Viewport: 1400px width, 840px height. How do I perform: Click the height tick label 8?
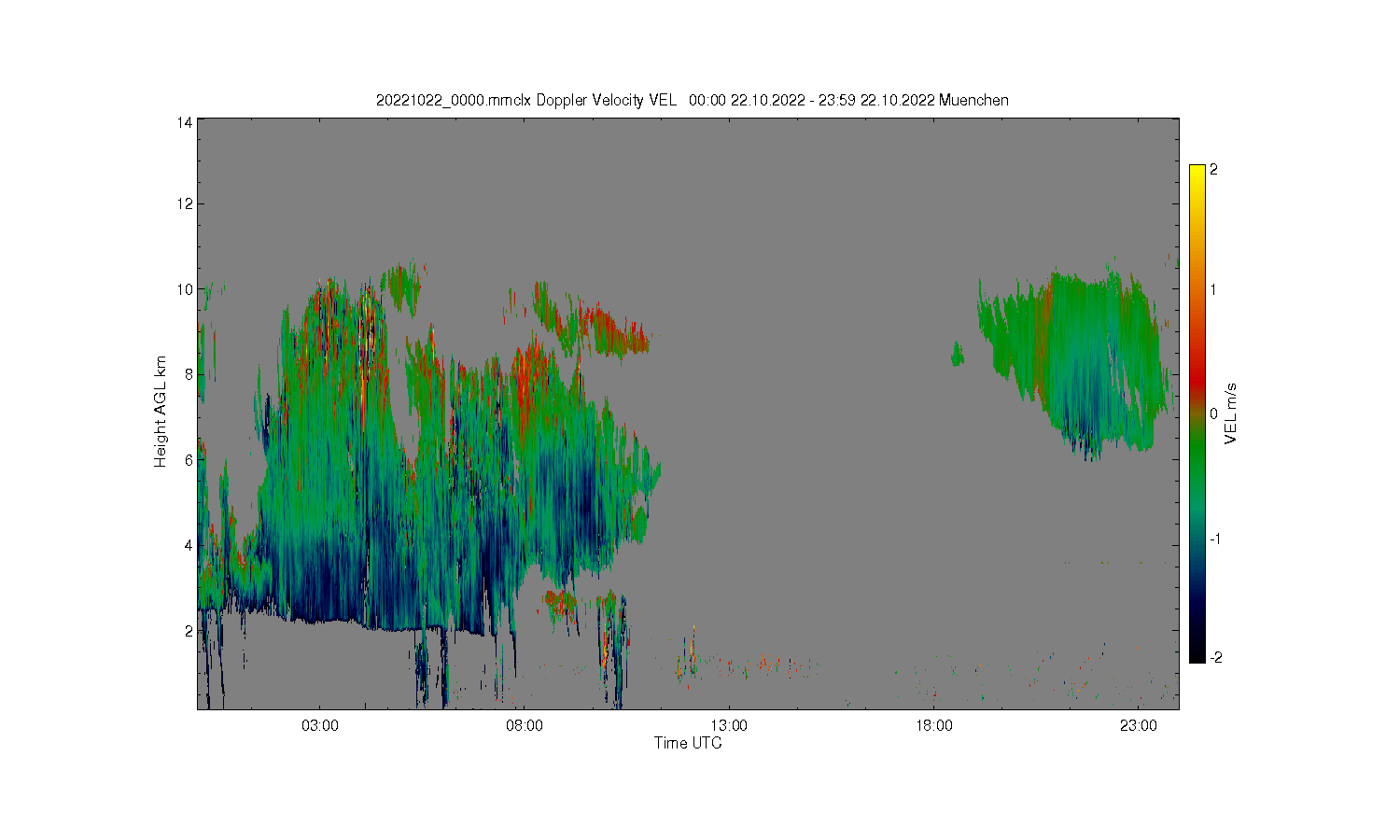coord(189,374)
